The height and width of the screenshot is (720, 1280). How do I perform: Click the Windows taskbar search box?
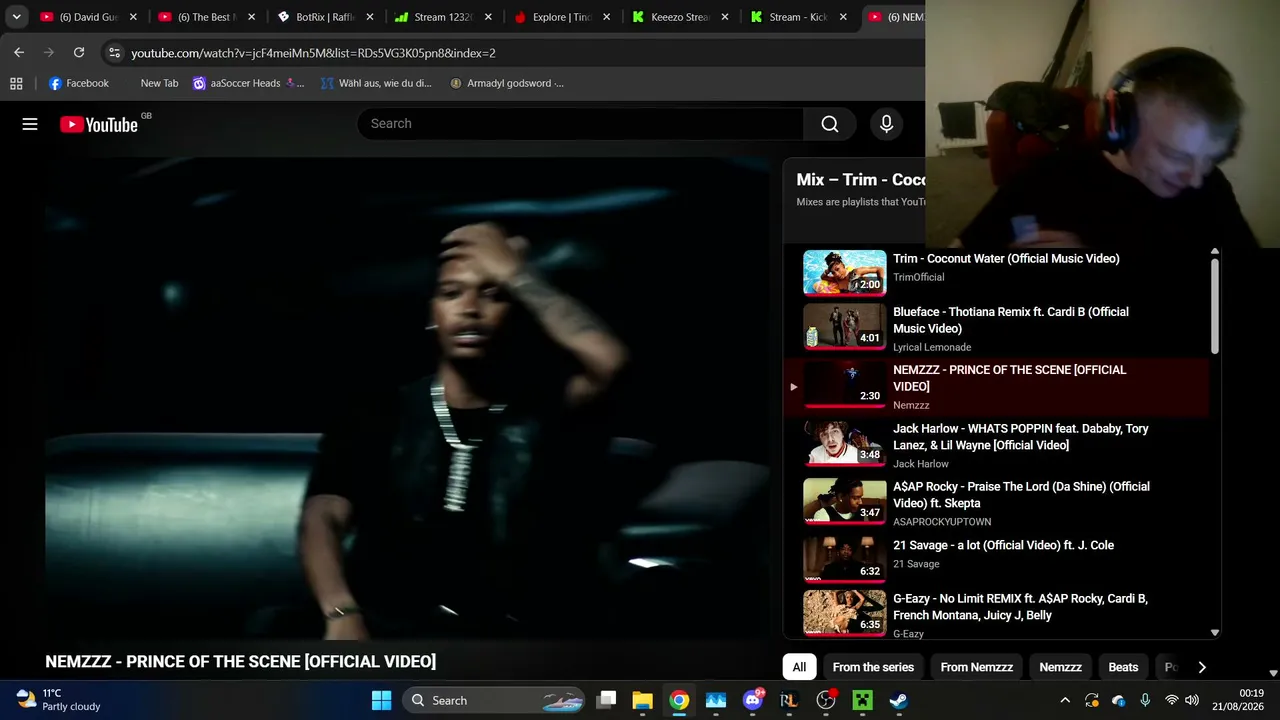point(495,700)
